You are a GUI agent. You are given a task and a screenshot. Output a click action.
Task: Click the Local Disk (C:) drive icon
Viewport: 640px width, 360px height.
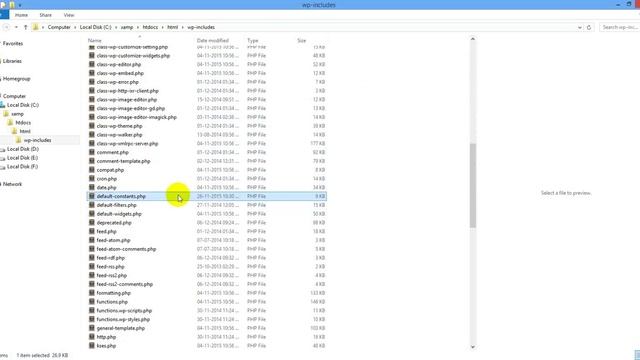click(x=2, y=105)
